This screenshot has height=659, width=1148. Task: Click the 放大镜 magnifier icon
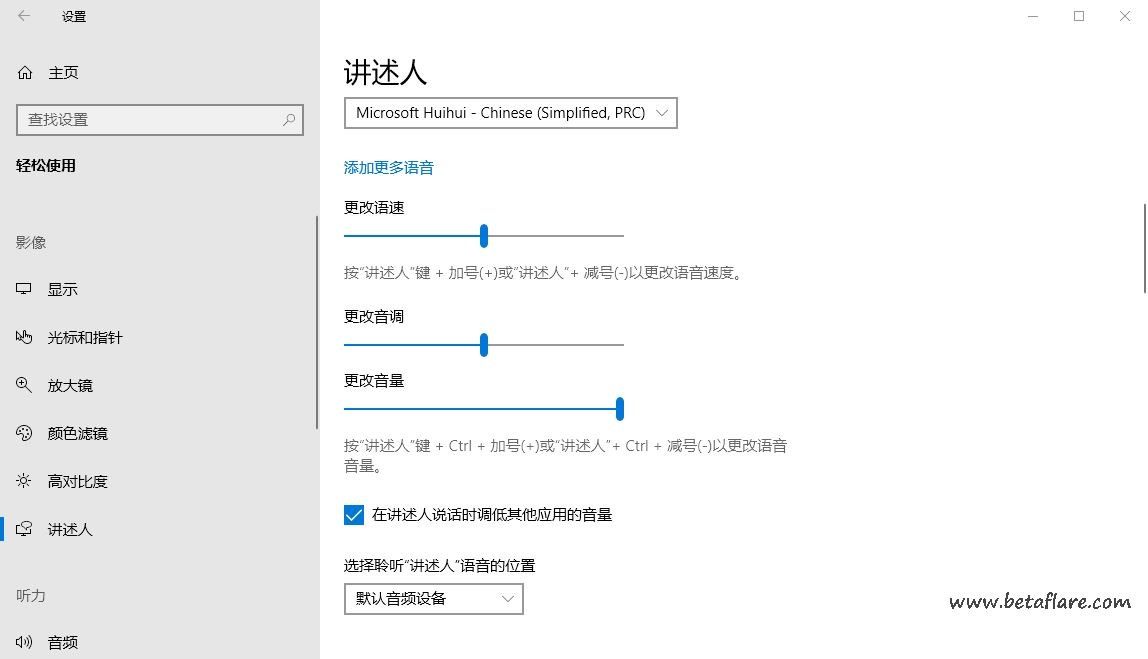[25, 386]
